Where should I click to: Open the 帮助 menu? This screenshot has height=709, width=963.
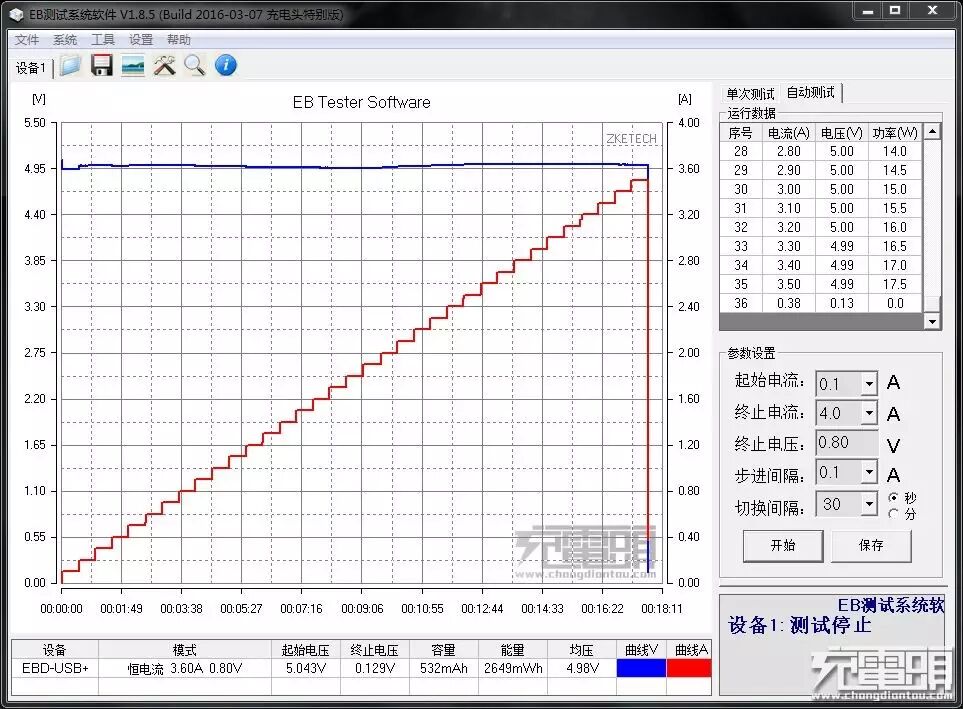[x=179, y=40]
